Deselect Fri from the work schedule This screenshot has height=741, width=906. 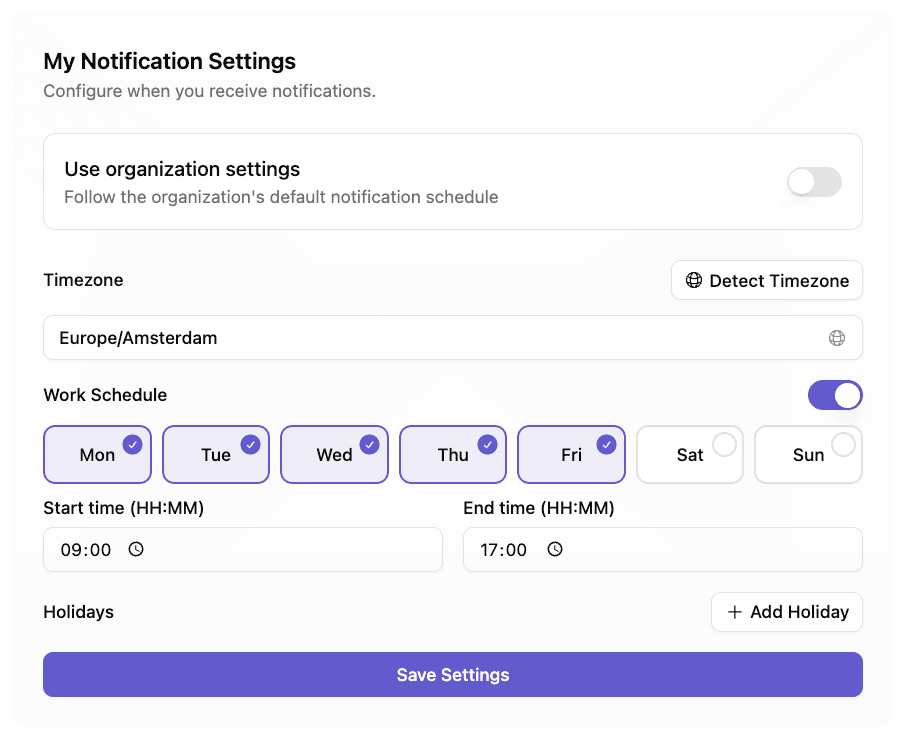tap(571, 454)
